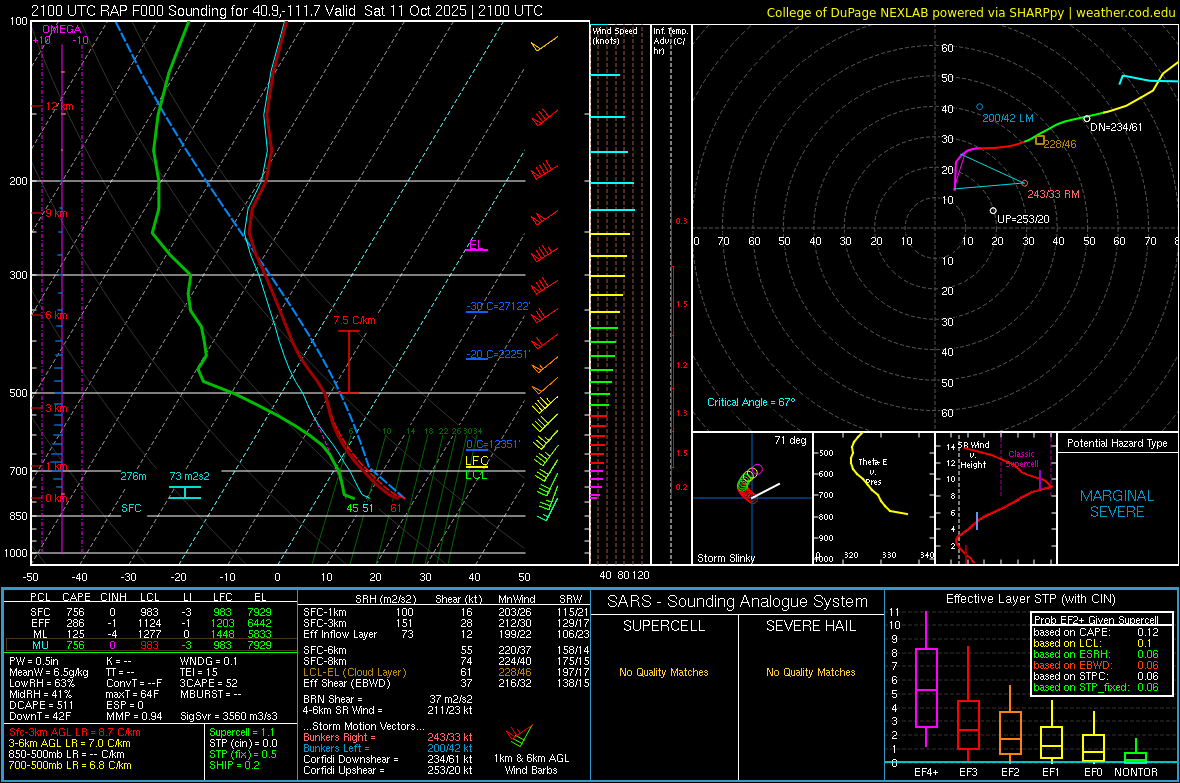Click the 71 deg slinky tilt value
1180x783 pixels.
tap(790, 440)
